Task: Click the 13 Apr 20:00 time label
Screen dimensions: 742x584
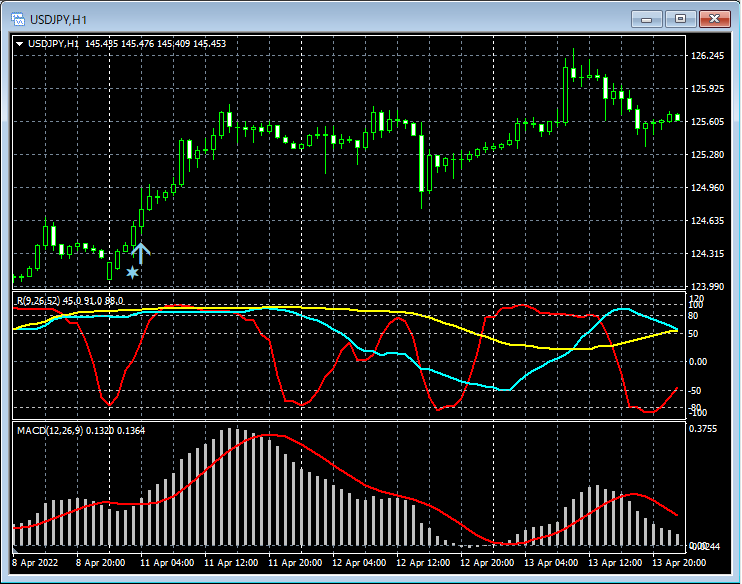Action: coord(677,563)
